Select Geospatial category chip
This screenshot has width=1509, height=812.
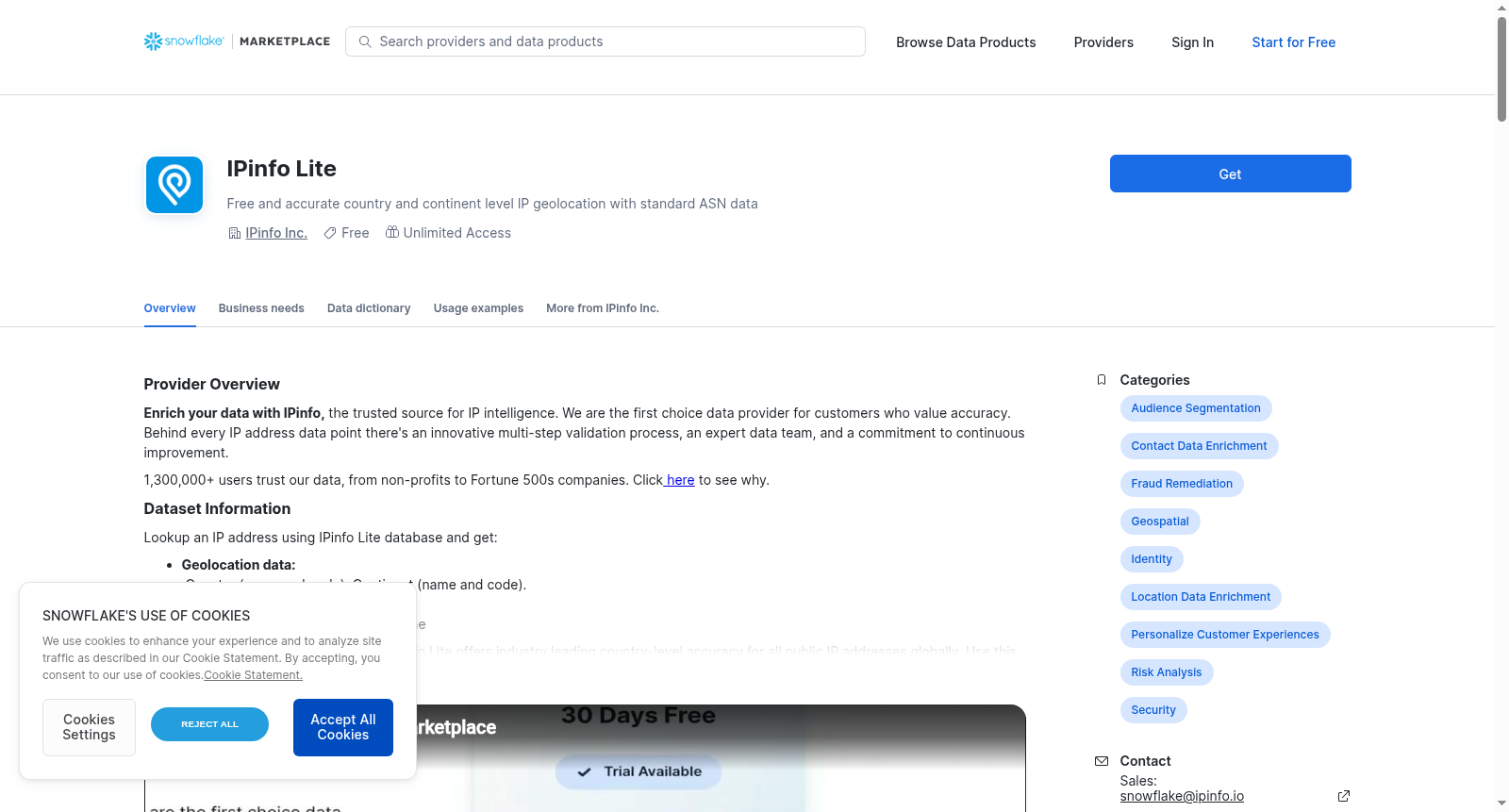(x=1160, y=522)
